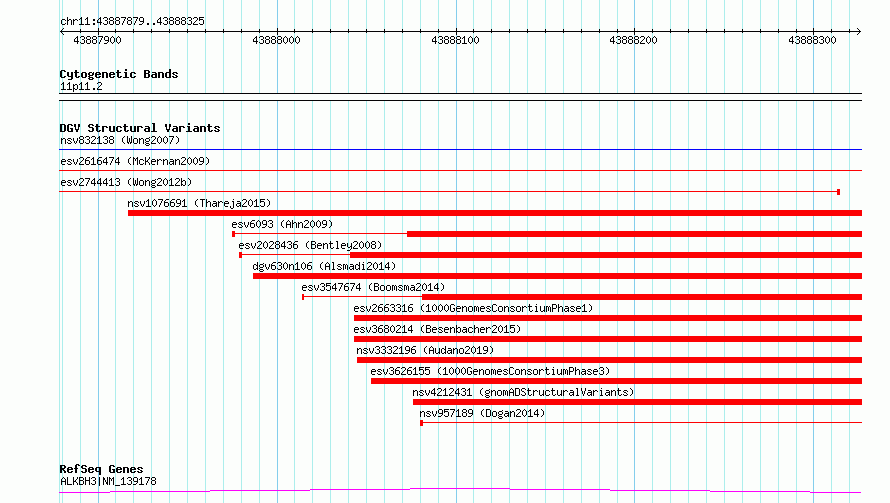Viewport: 890px width, 503px height.
Task: Select variant nsv3332196 (Audano2019) label
Action: coord(425,350)
